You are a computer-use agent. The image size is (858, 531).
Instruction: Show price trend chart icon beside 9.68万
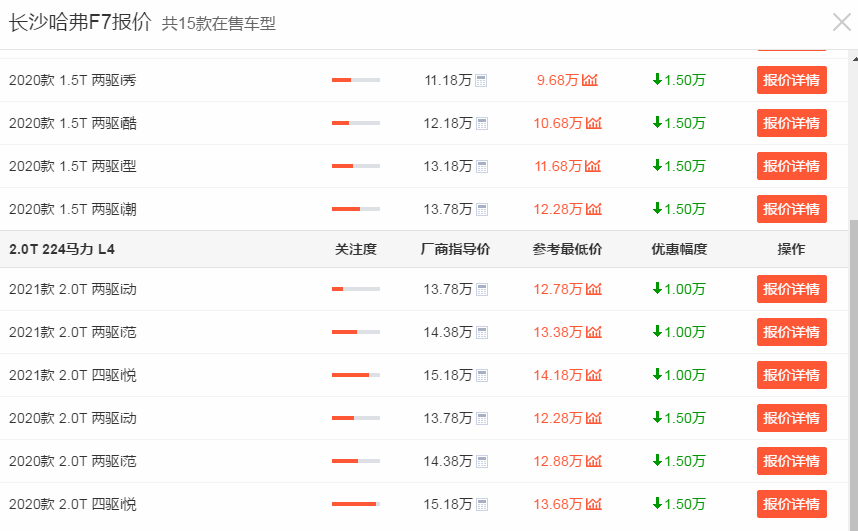tap(589, 80)
